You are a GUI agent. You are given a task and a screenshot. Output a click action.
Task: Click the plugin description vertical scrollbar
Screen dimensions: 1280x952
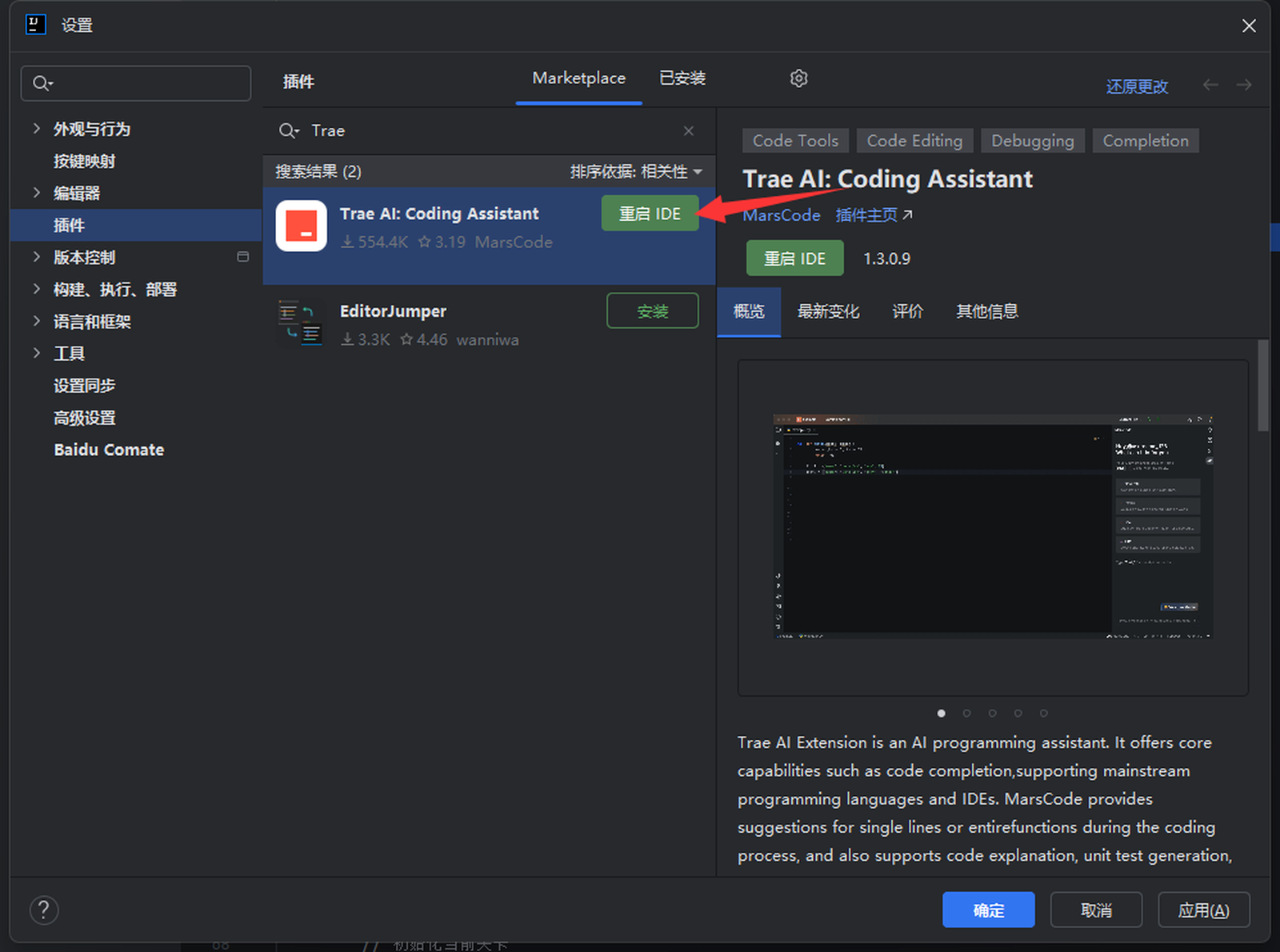tap(1263, 386)
